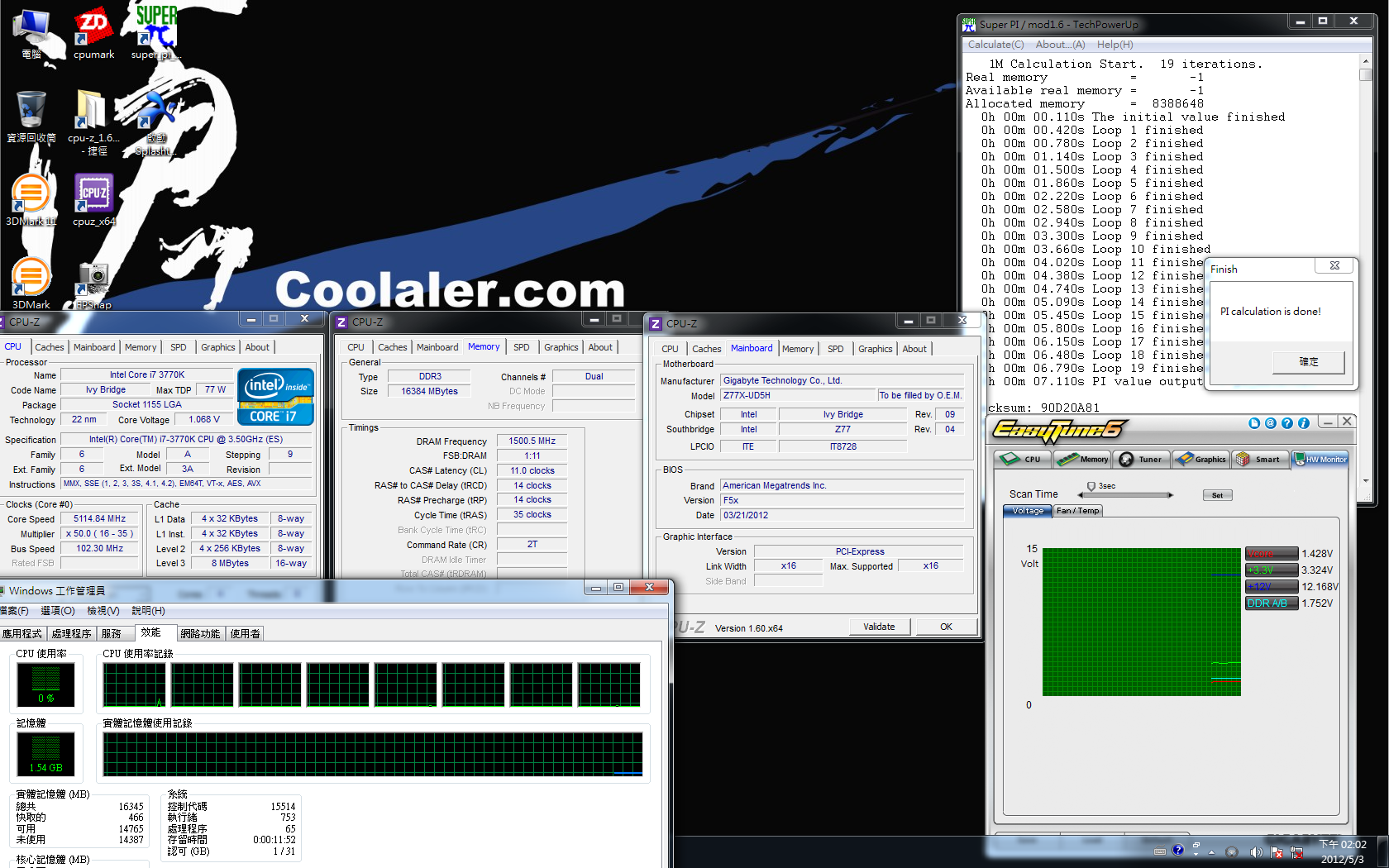This screenshot has width=1389, height=868.
Task: Click the EasyTune6 question mark help icon
Action: pos(1287,423)
